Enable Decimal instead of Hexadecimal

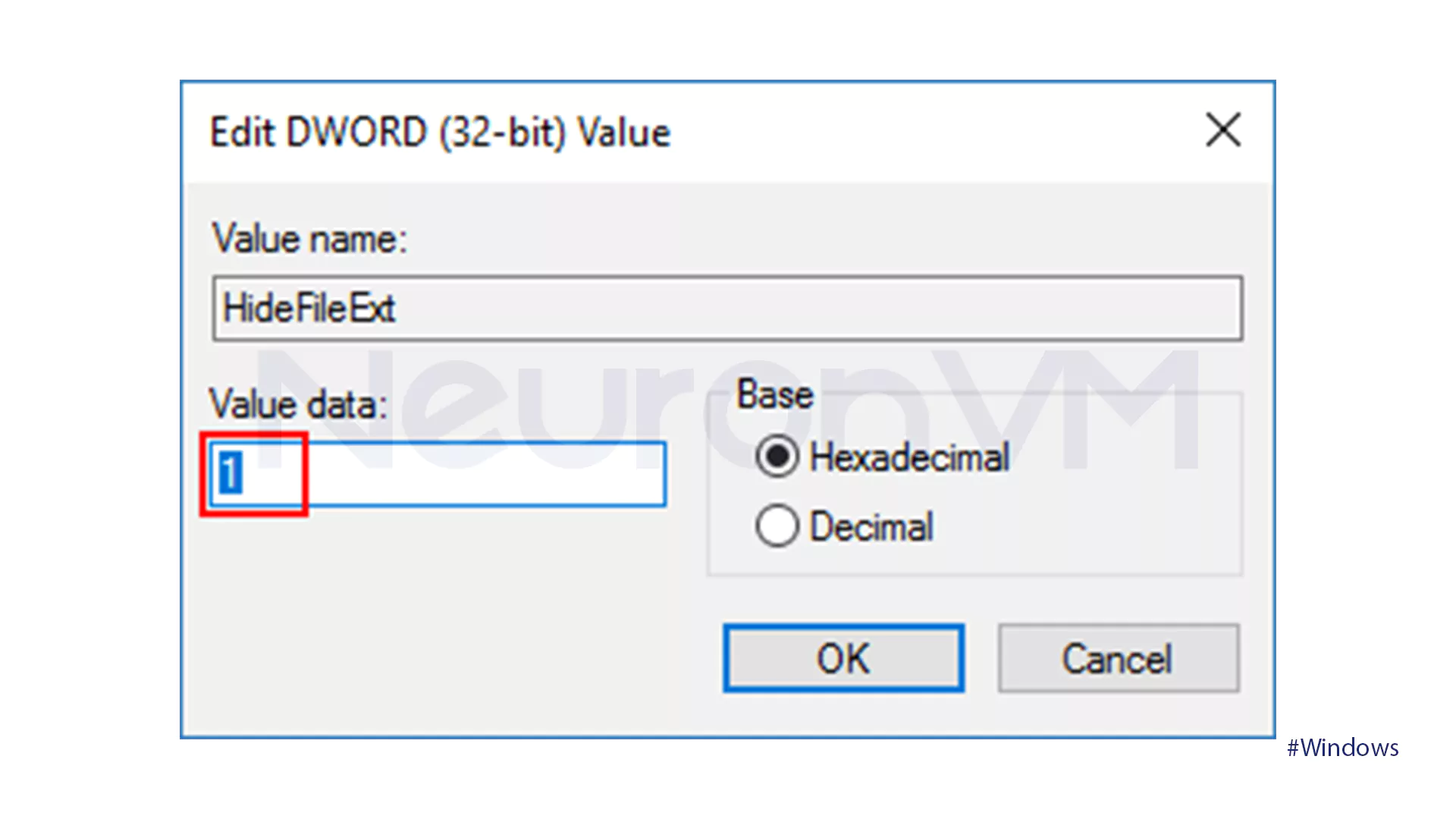tap(777, 526)
